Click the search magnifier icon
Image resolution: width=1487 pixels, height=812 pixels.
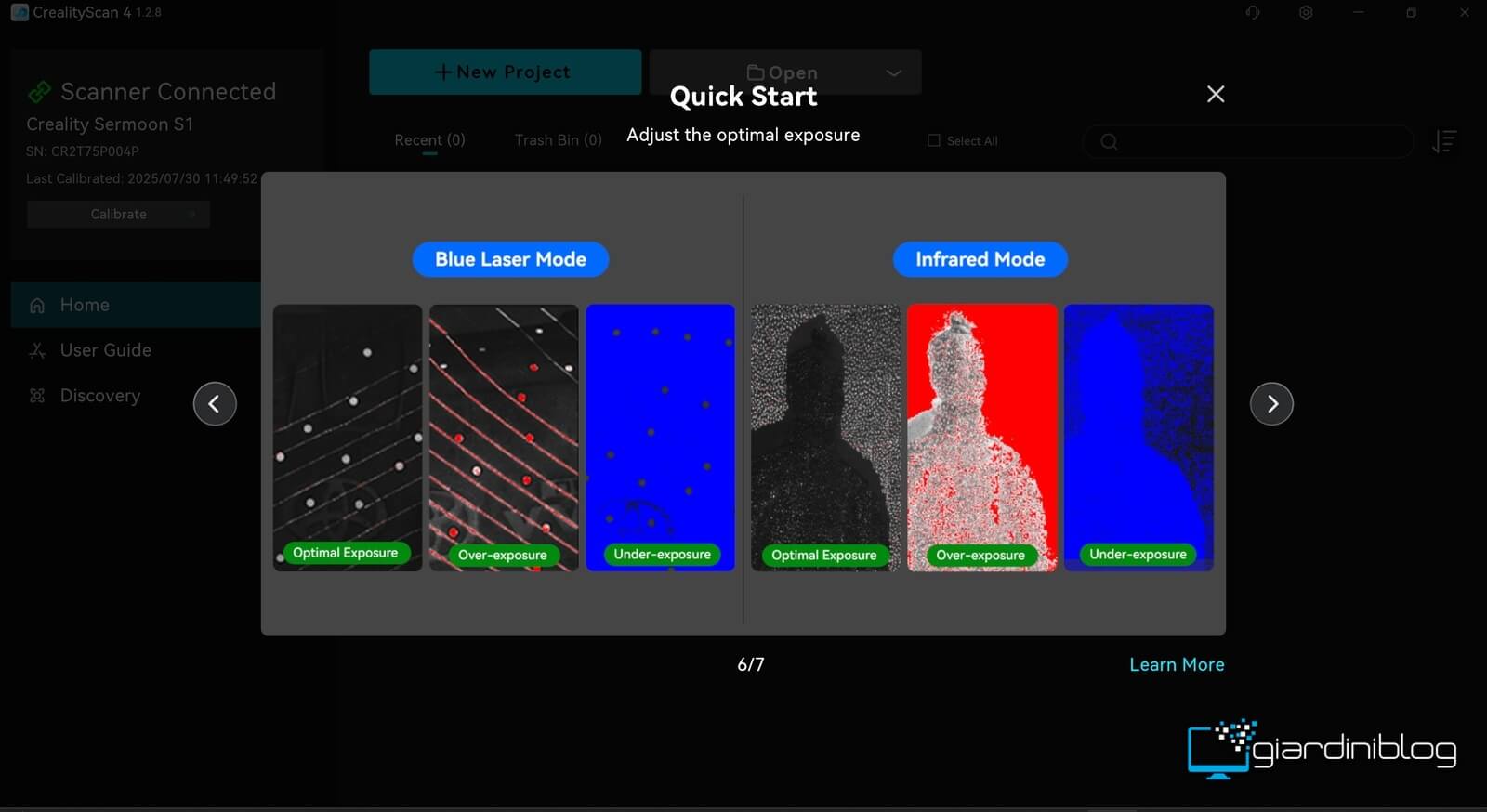pyautogui.click(x=1109, y=141)
